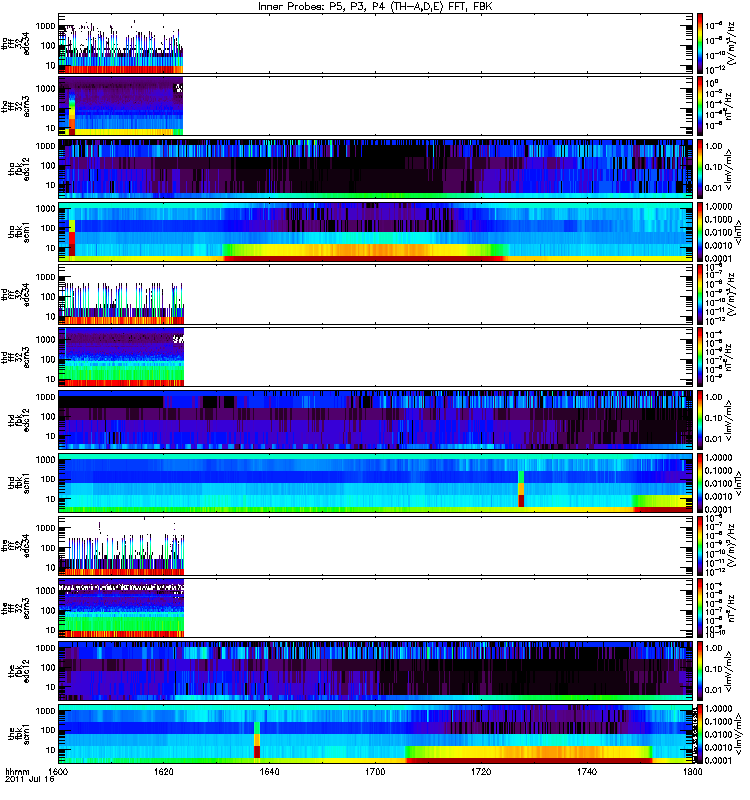Select the tha fff edc34 spectrogram panel

(376, 43)
